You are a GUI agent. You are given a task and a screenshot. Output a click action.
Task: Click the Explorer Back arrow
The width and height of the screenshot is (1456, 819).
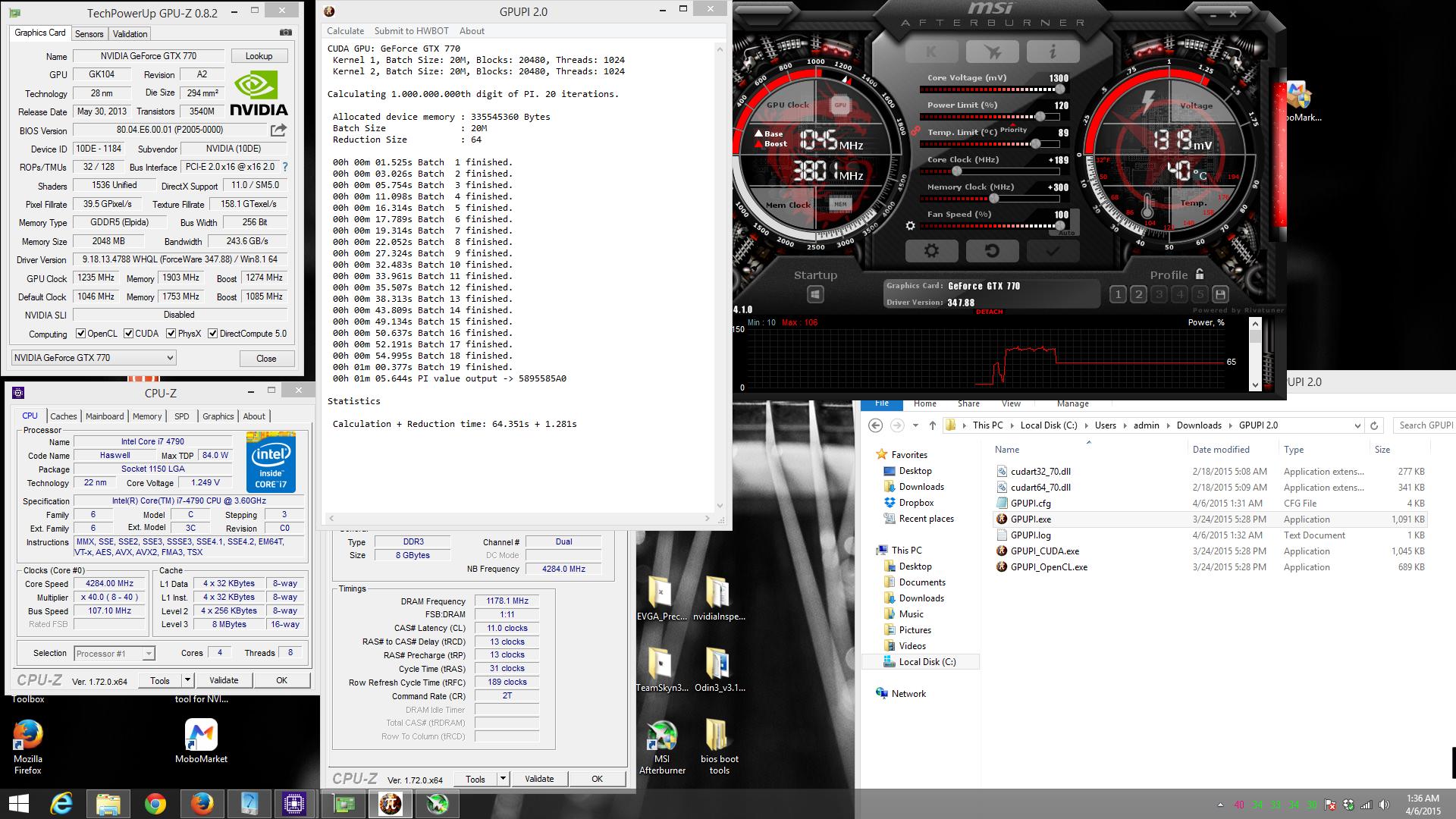[876, 425]
